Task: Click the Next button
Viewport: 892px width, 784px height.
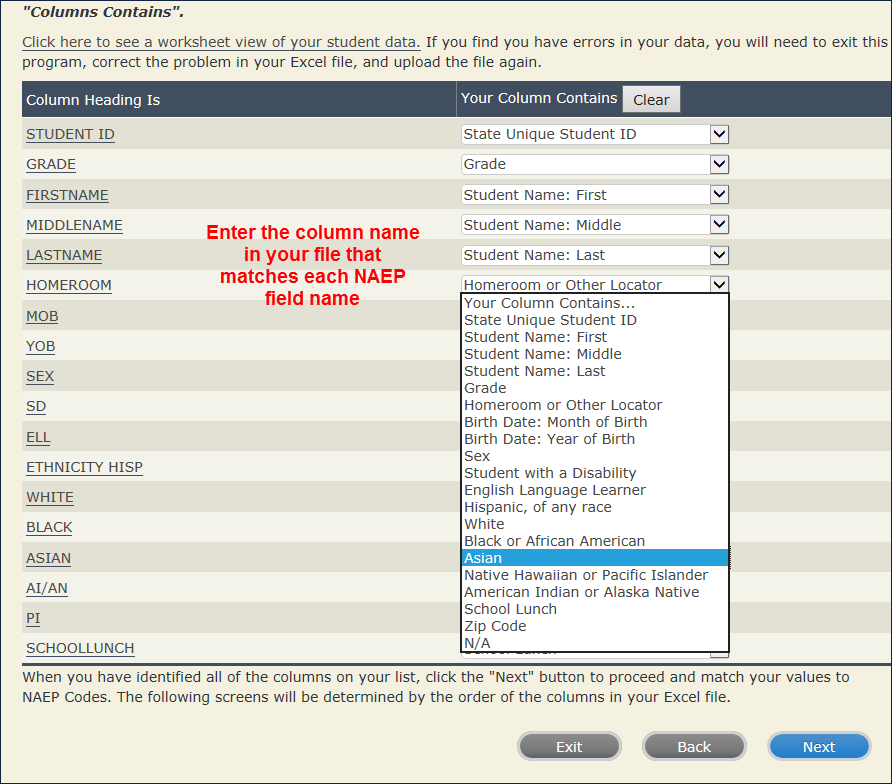Action: (819, 746)
